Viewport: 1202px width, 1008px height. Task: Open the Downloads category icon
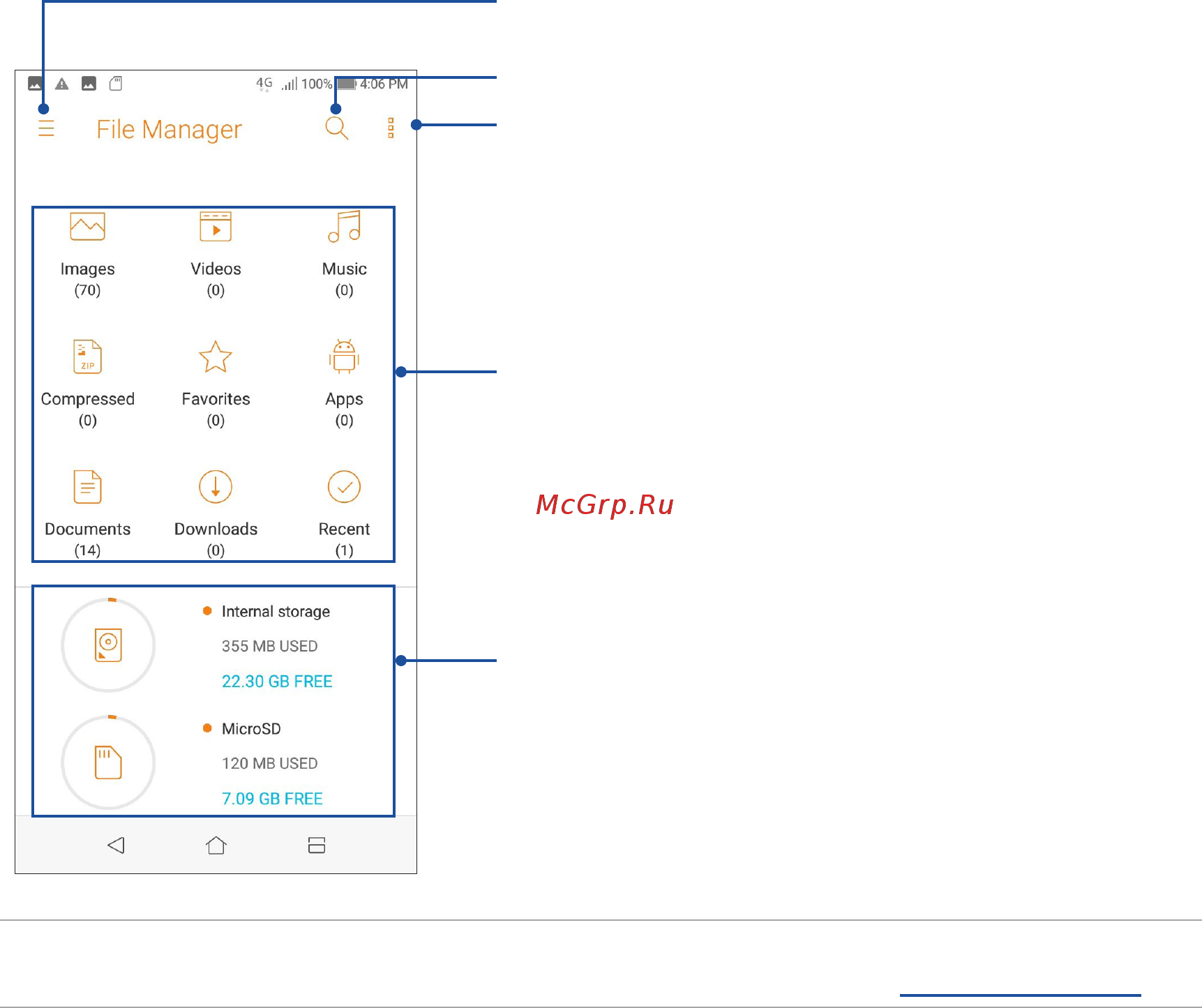tap(216, 486)
